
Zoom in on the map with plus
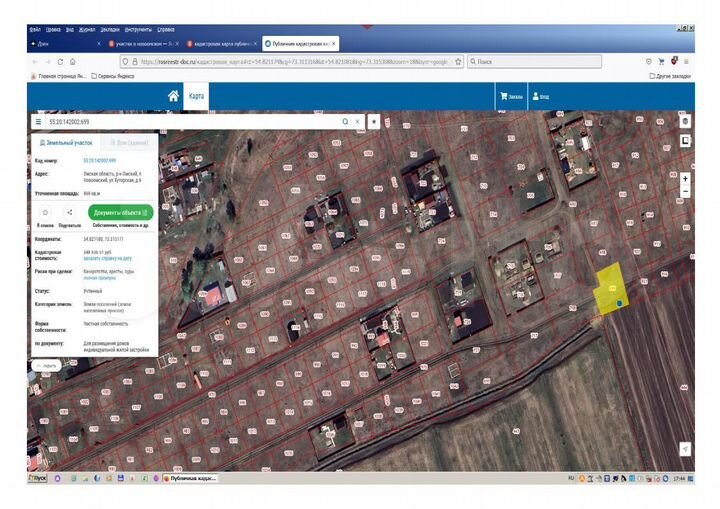pos(685,180)
